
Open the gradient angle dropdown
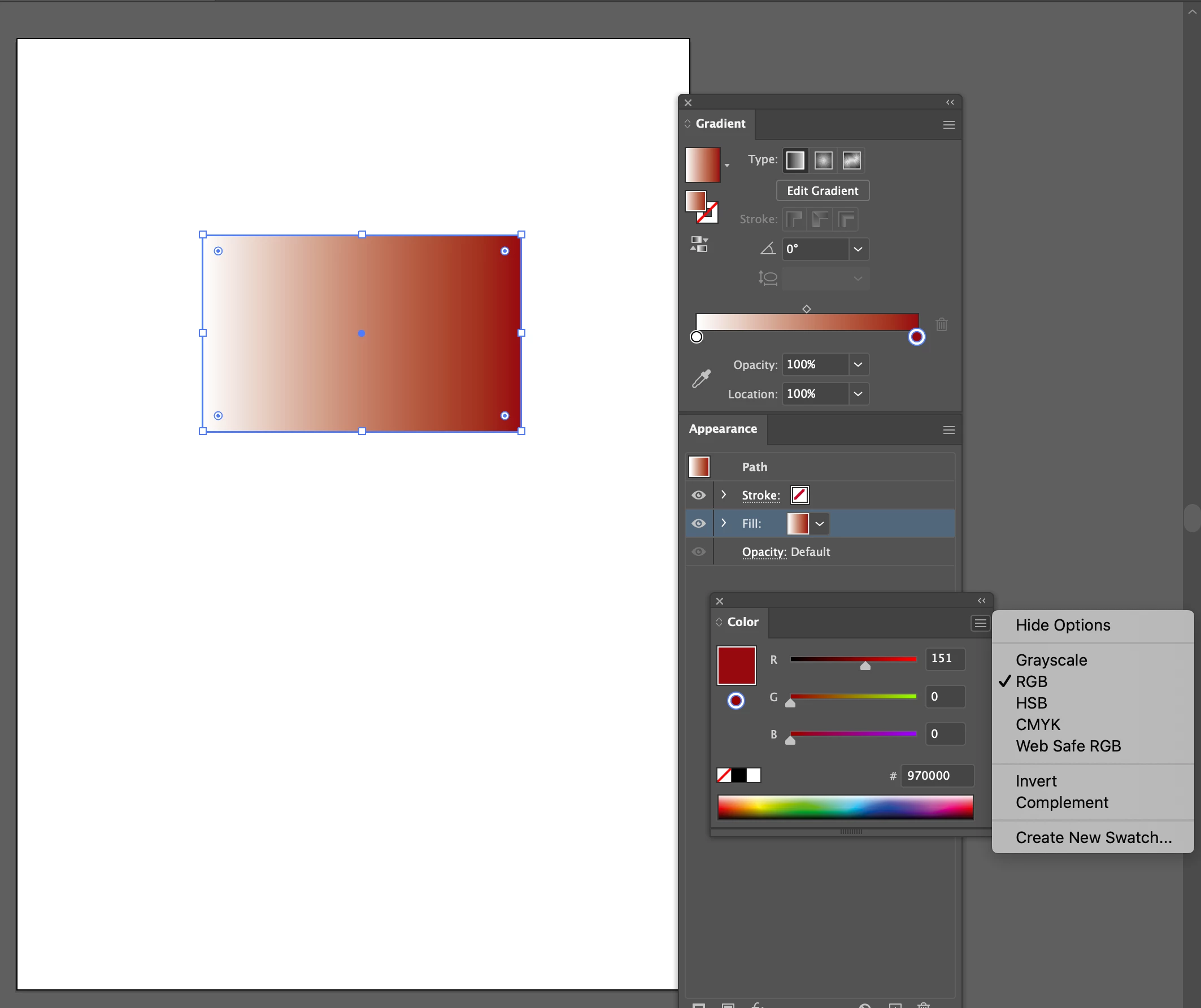click(x=858, y=249)
